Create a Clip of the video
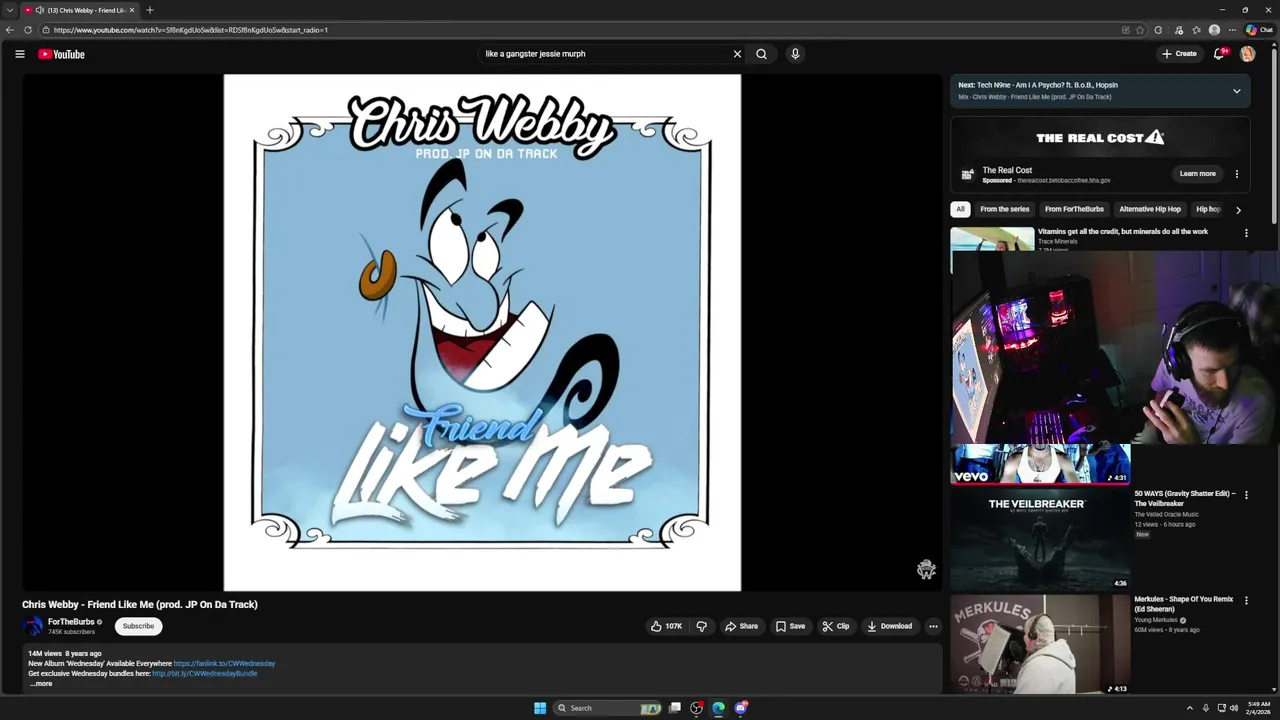Viewport: 1280px width, 720px height. (x=836, y=626)
